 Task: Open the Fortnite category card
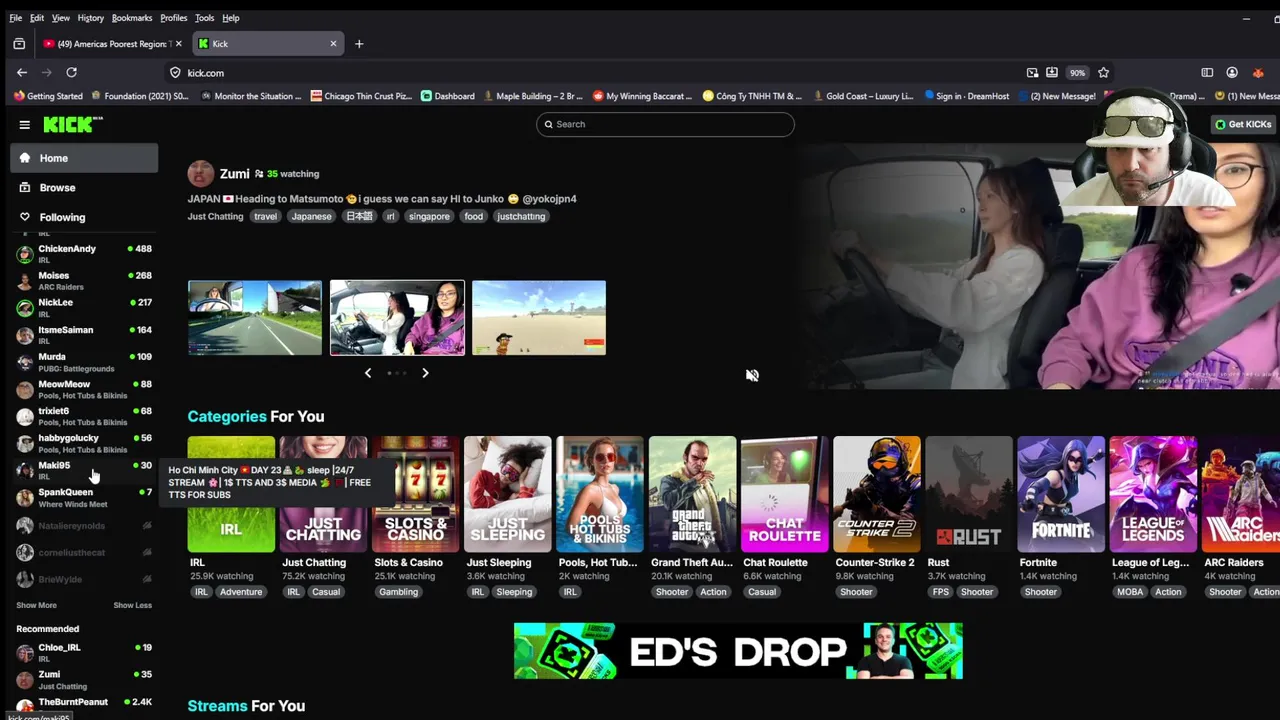tap(1061, 494)
